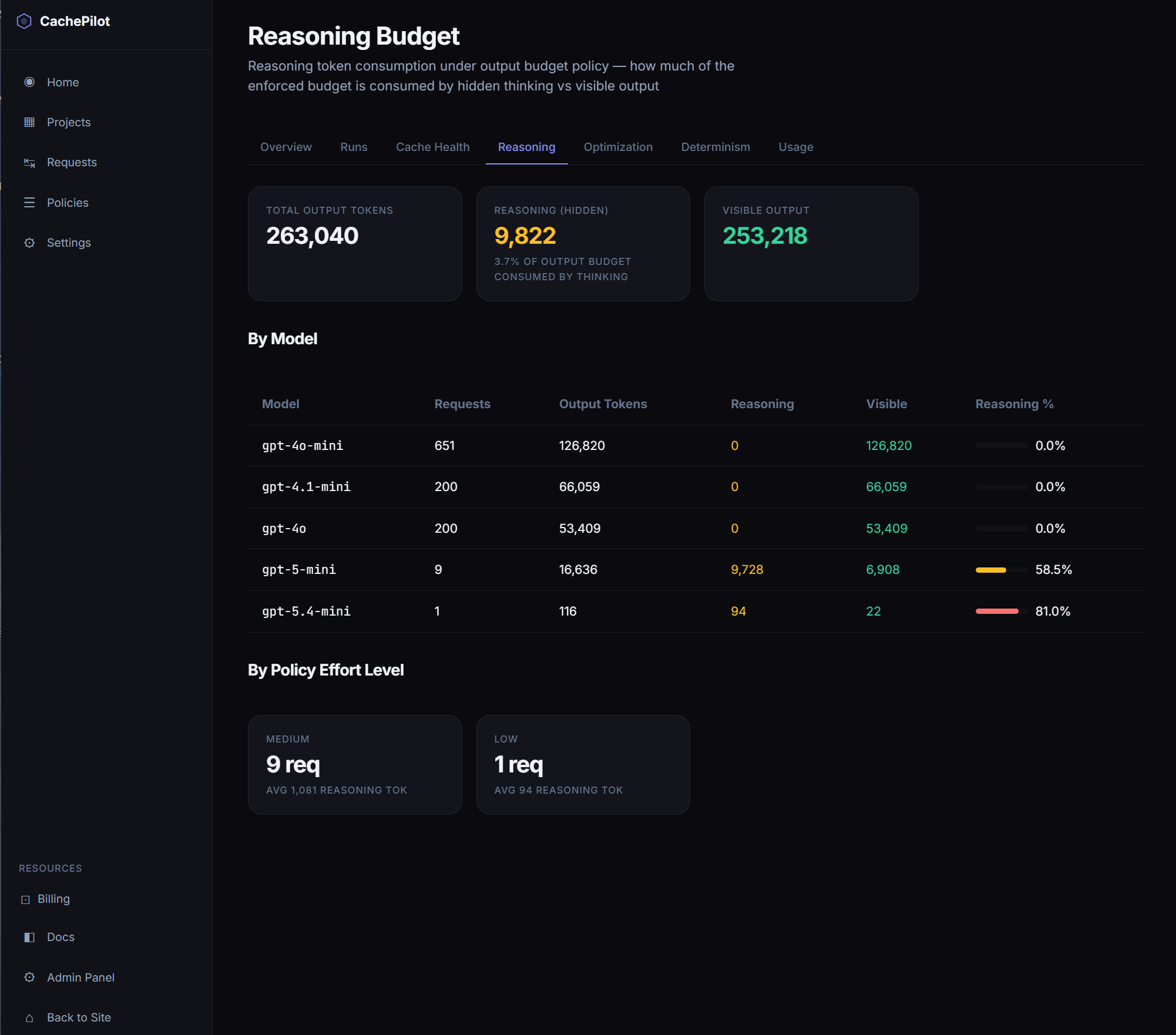This screenshot has width=1176, height=1035.
Task: Go to the Optimization tab
Action: (618, 147)
